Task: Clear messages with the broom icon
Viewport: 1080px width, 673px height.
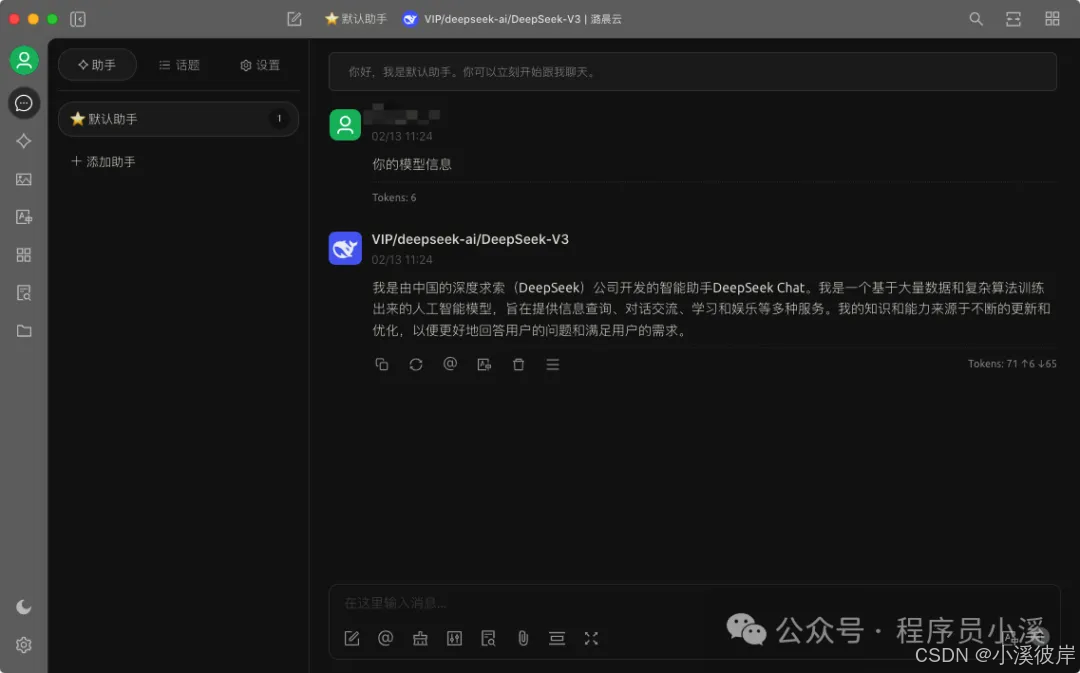Action: (420, 639)
